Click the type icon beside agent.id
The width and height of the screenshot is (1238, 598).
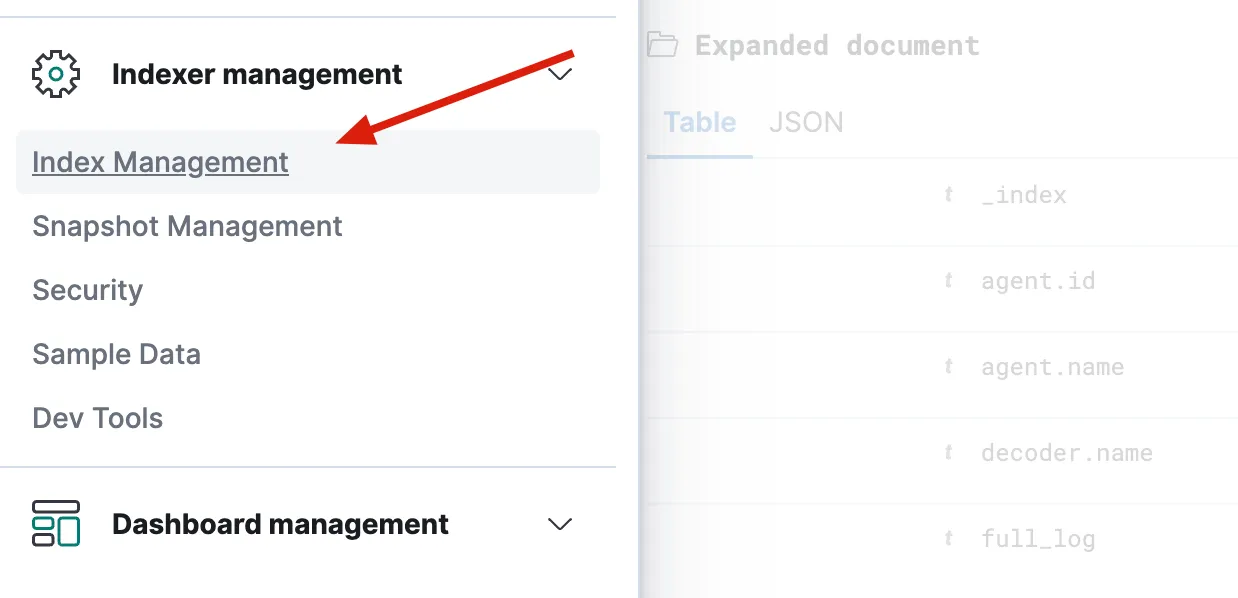click(948, 281)
